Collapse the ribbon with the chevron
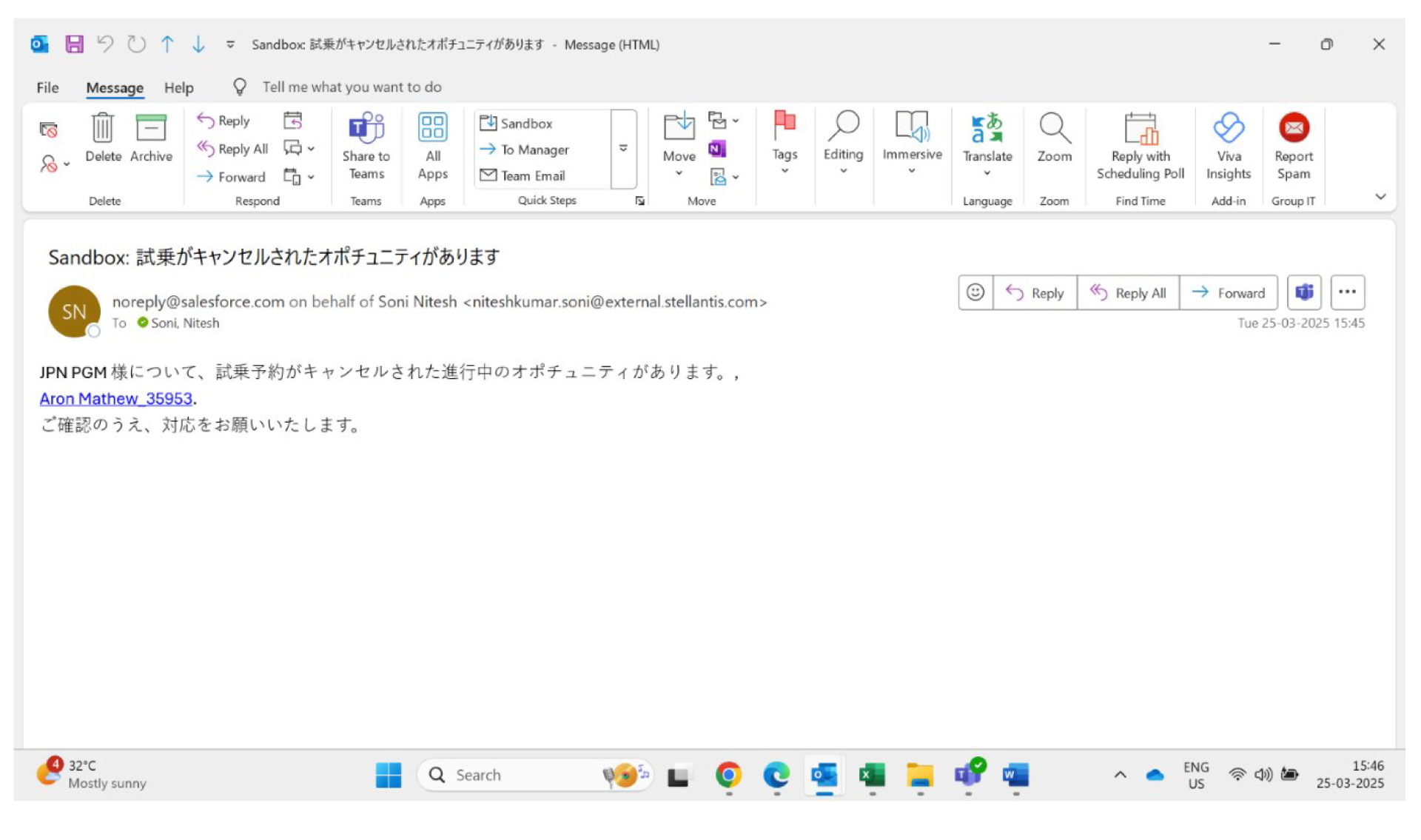Image resolution: width=1421 pixels, height=840 pixels. pyautogui.click(x=1380, y=197)
